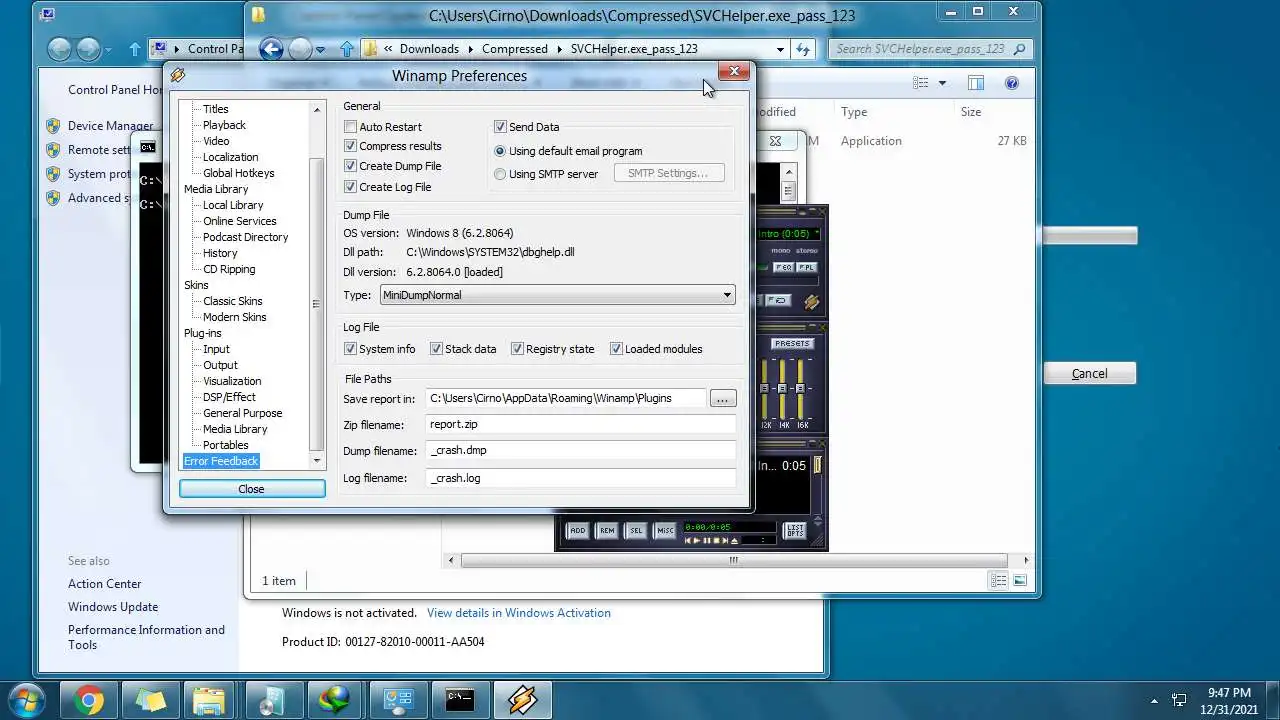Toggle the Winamp EQ window button
The width and height of the screenshot is (1280, 720).
point(783,268)
